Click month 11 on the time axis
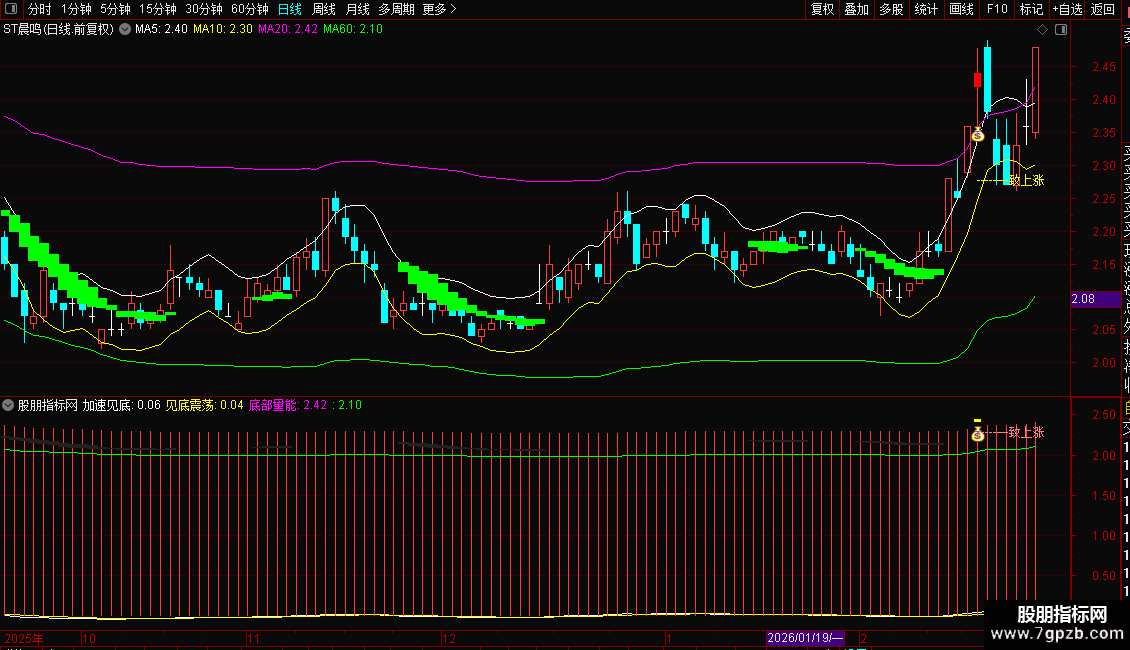The height and width of the screenshot is (650, 1130). (x=253, y=639)
